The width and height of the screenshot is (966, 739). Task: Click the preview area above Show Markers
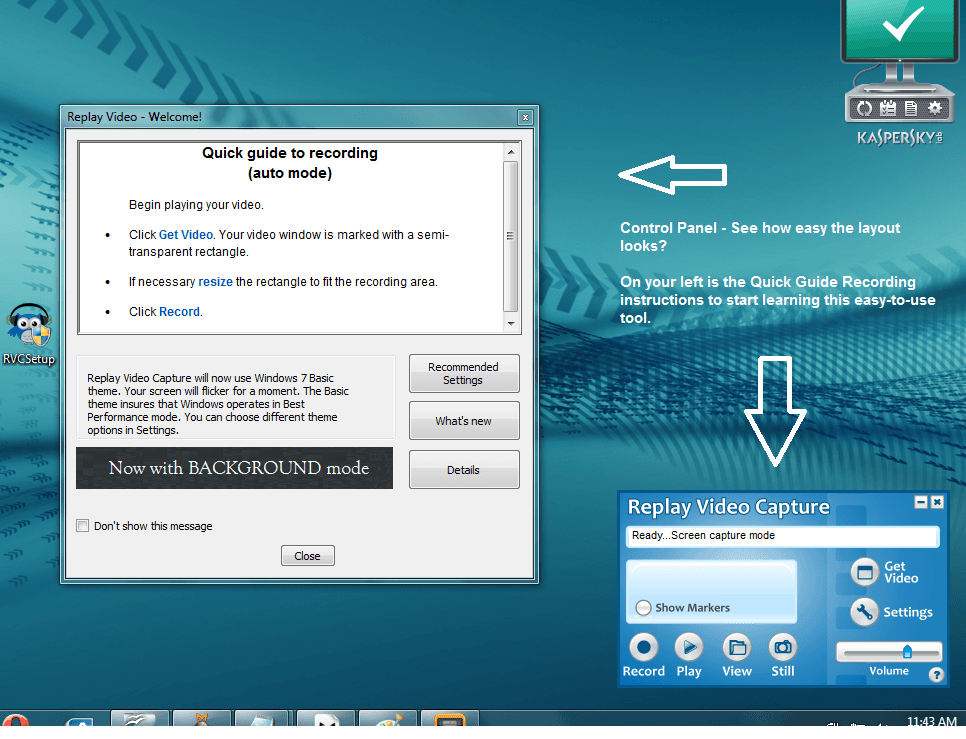[712, 579]
